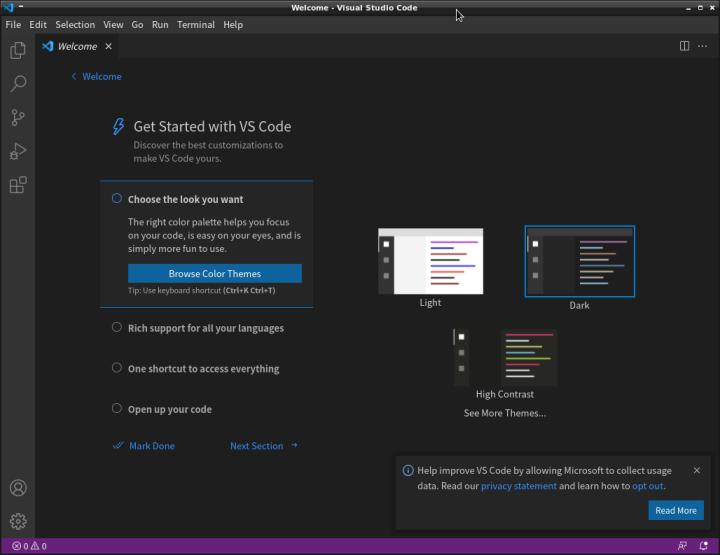
Task: Click the 'Choose the look you want' heading
Action: (x=186, y=199)
